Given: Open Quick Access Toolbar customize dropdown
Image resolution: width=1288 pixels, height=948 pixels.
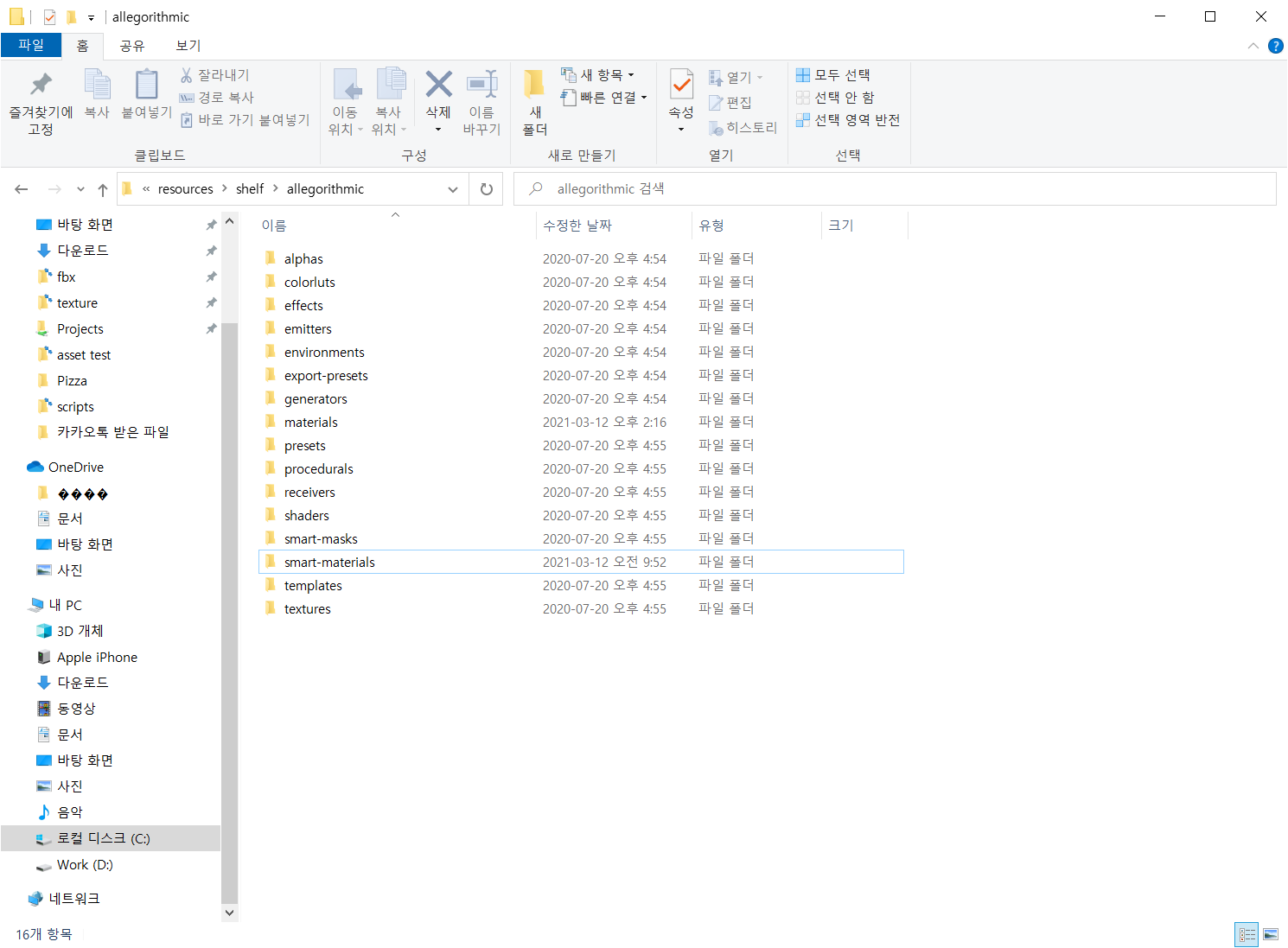Looking at the screenshot, I should click(x=91, y=18).
